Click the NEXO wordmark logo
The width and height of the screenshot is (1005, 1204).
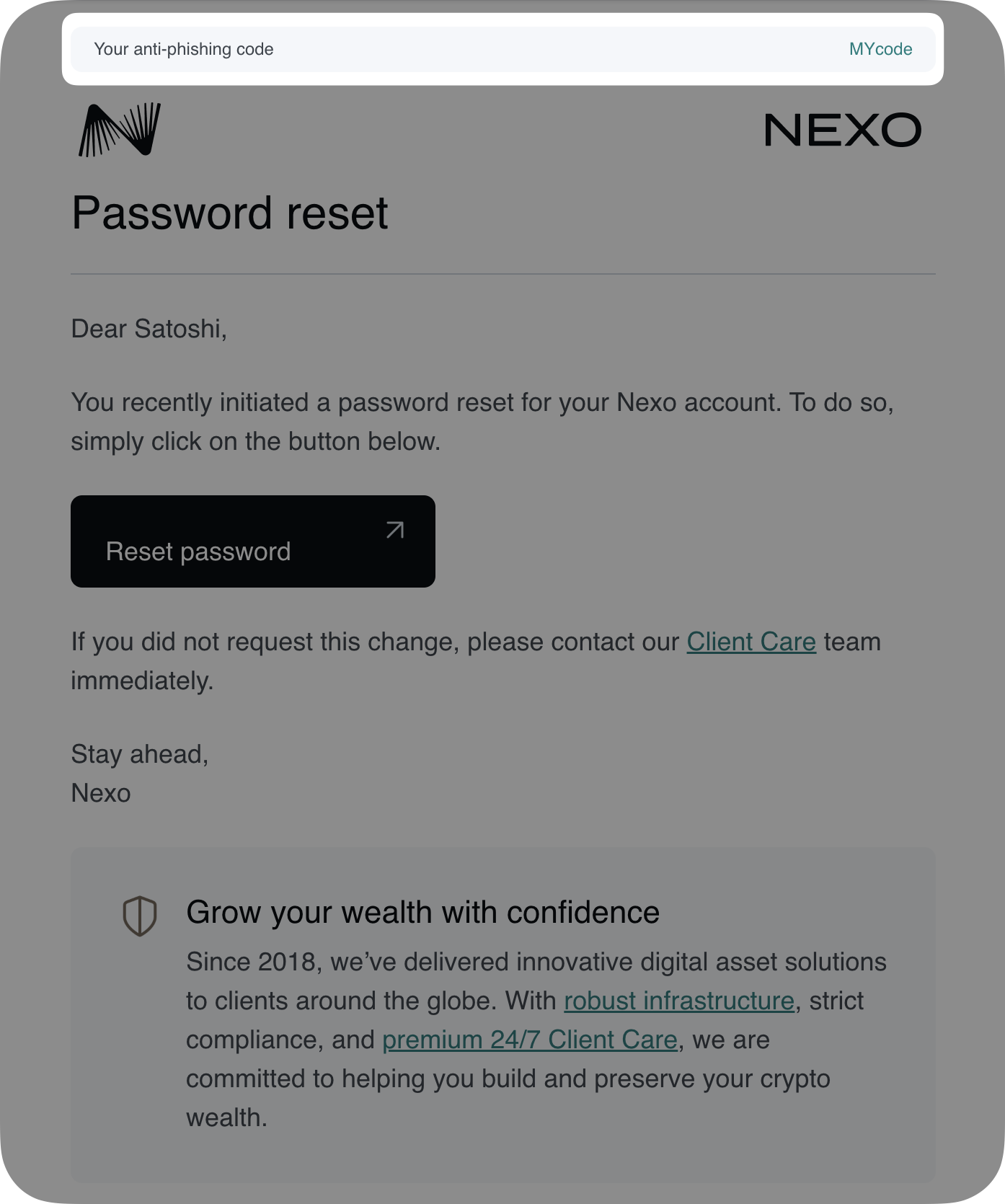842,130
